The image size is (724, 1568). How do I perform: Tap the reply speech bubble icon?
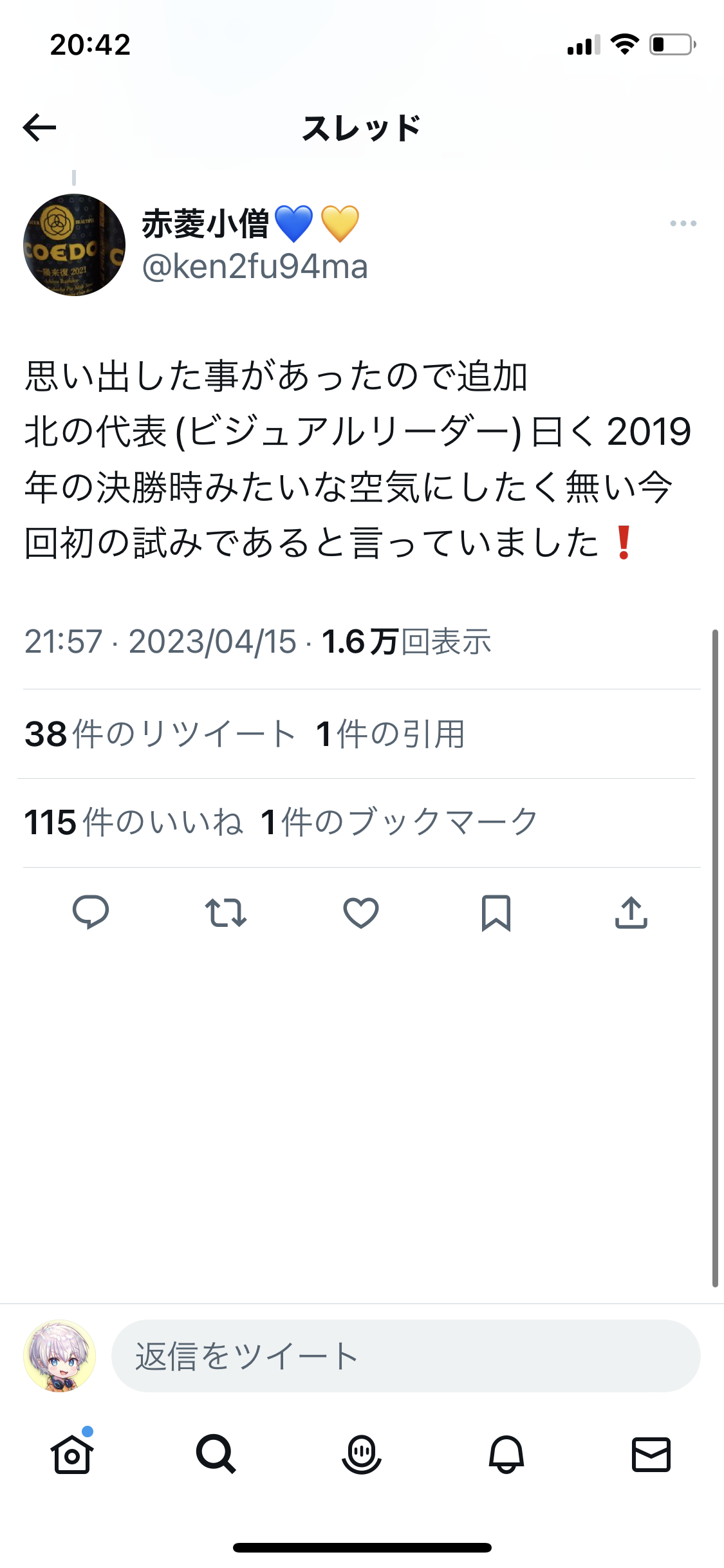pyautogui.click(x=91, y=912)
